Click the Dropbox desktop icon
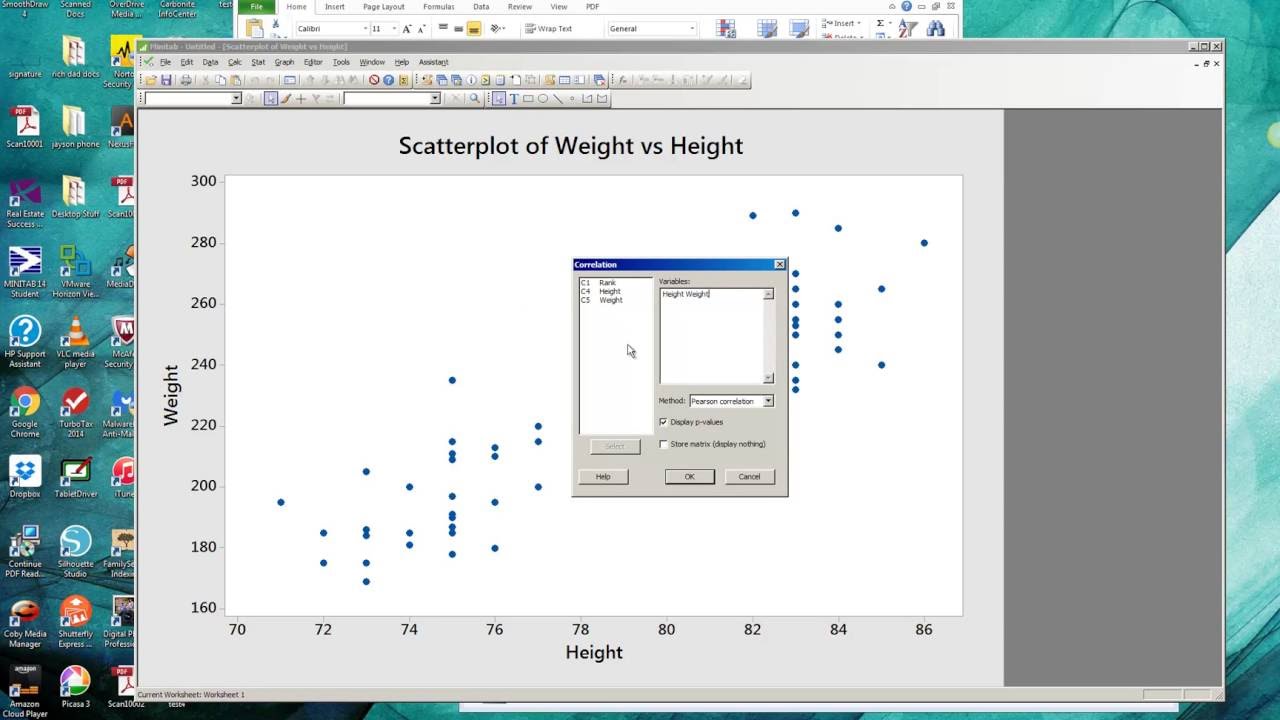This screenshot has width=1280, height=720. tap(25, 476)
